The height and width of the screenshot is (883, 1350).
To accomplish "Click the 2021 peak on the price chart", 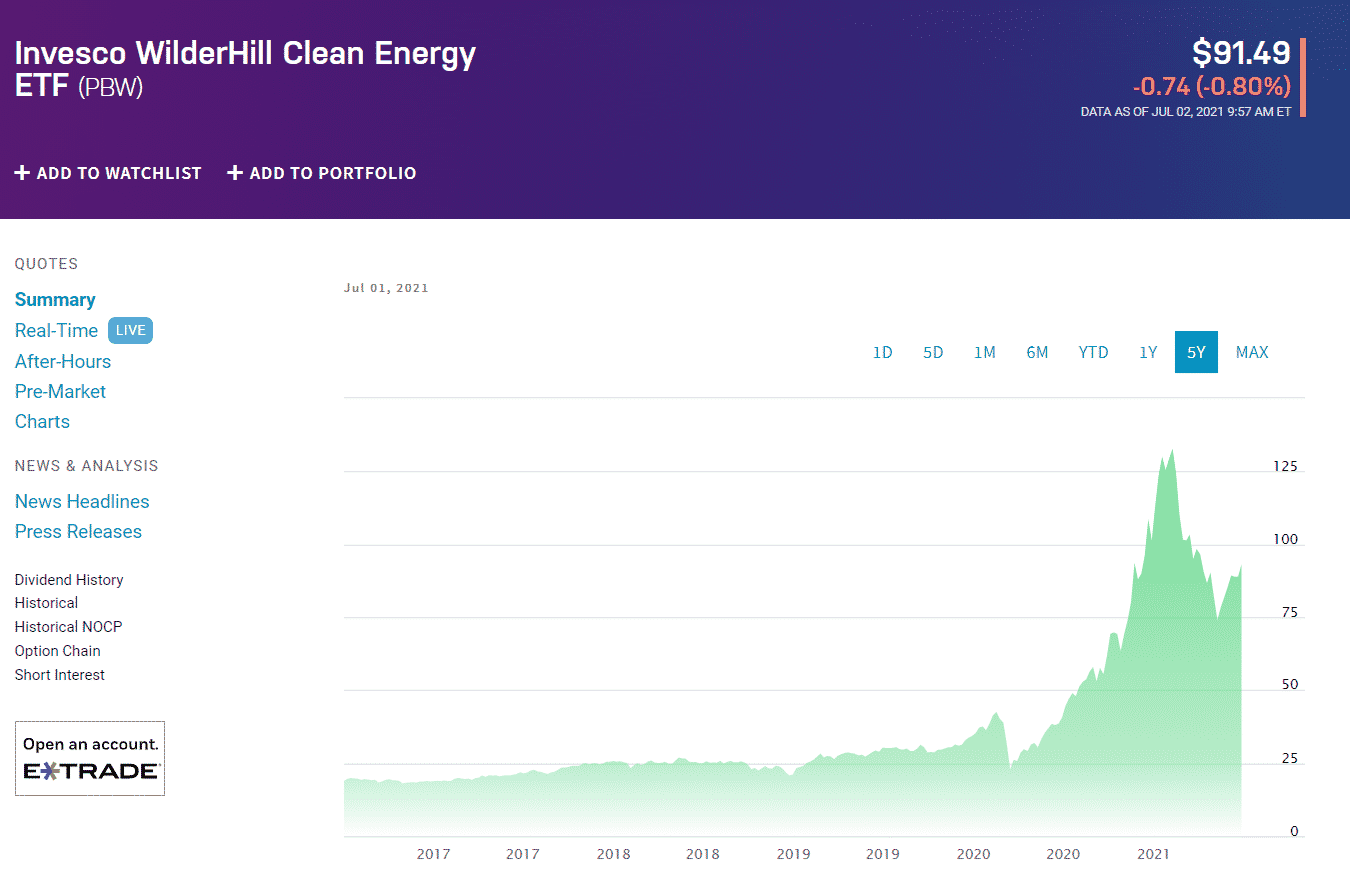I will coord(1172,452).
